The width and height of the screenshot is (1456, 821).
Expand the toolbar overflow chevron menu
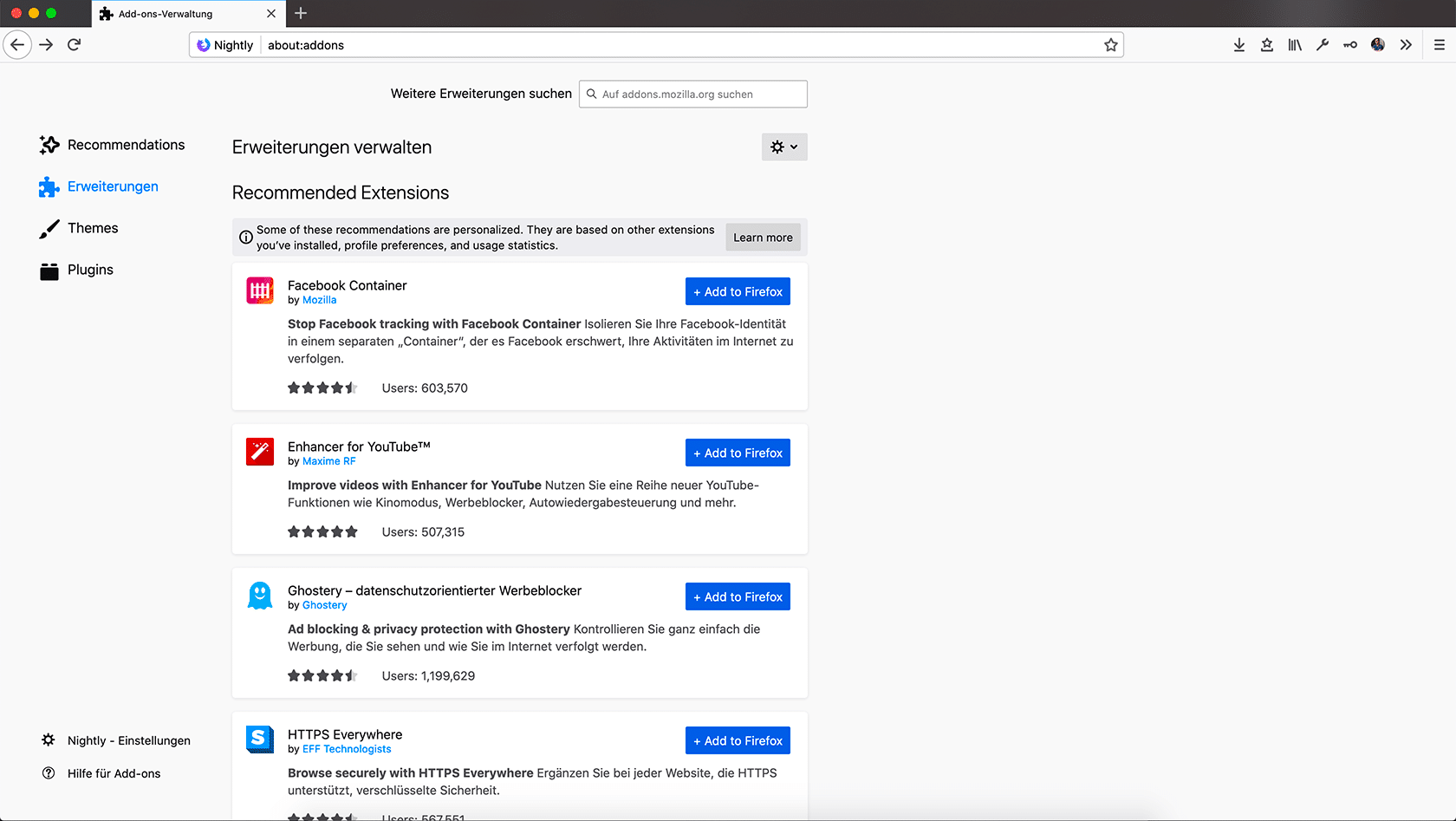coord(1406,45)
